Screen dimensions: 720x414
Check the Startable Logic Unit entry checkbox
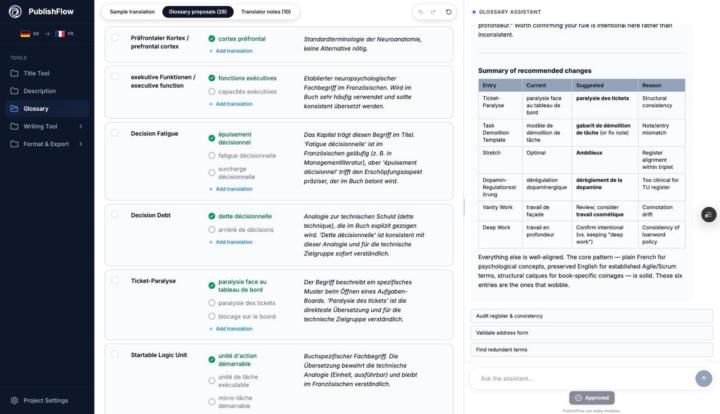pyautogui.click(x=115, y=355)
